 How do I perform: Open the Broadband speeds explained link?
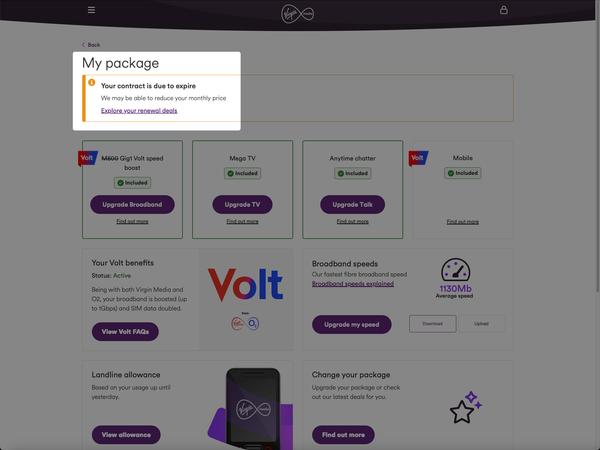pos(352,284)
